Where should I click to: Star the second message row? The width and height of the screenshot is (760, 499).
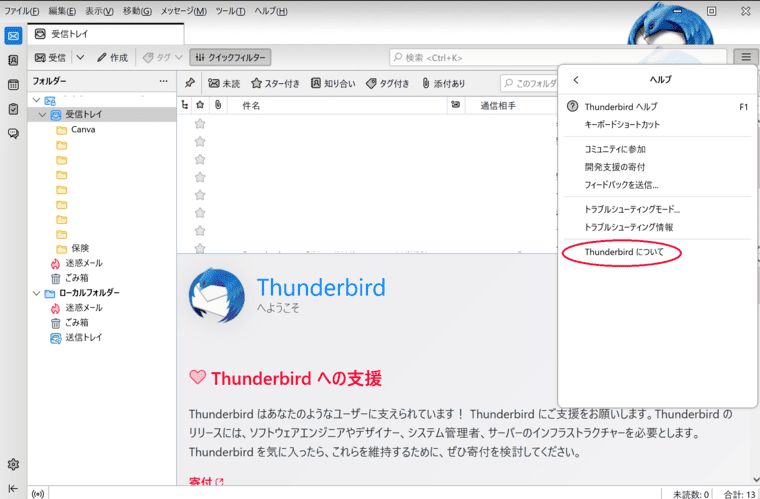pos(200,141)
